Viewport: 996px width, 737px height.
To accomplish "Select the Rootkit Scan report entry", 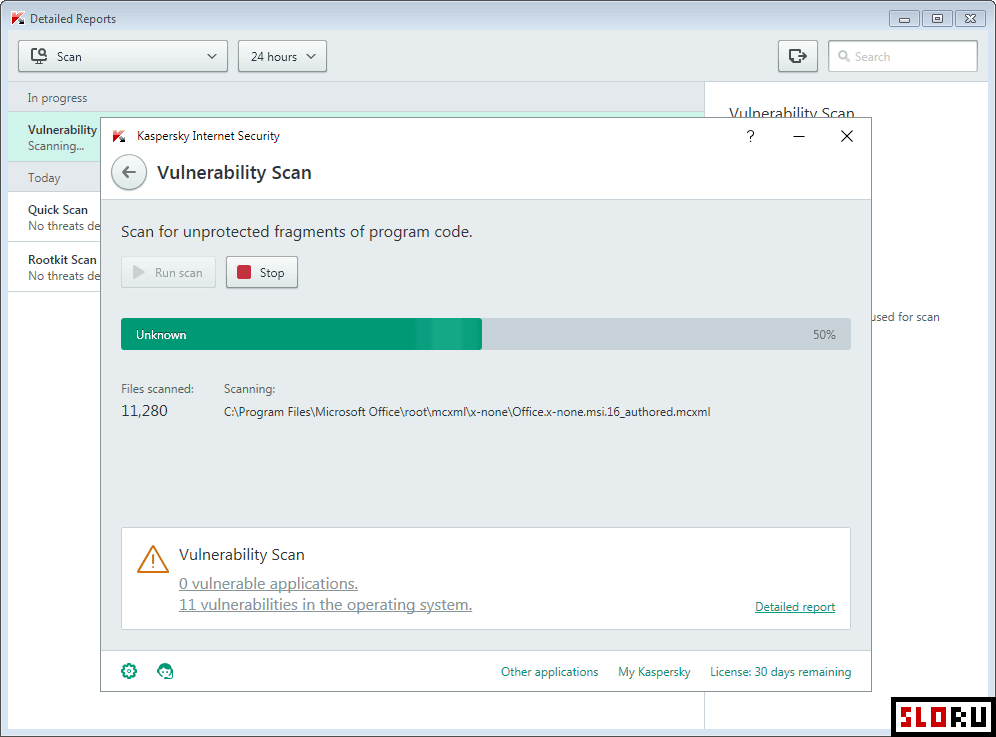I will (x=55, y=267).
